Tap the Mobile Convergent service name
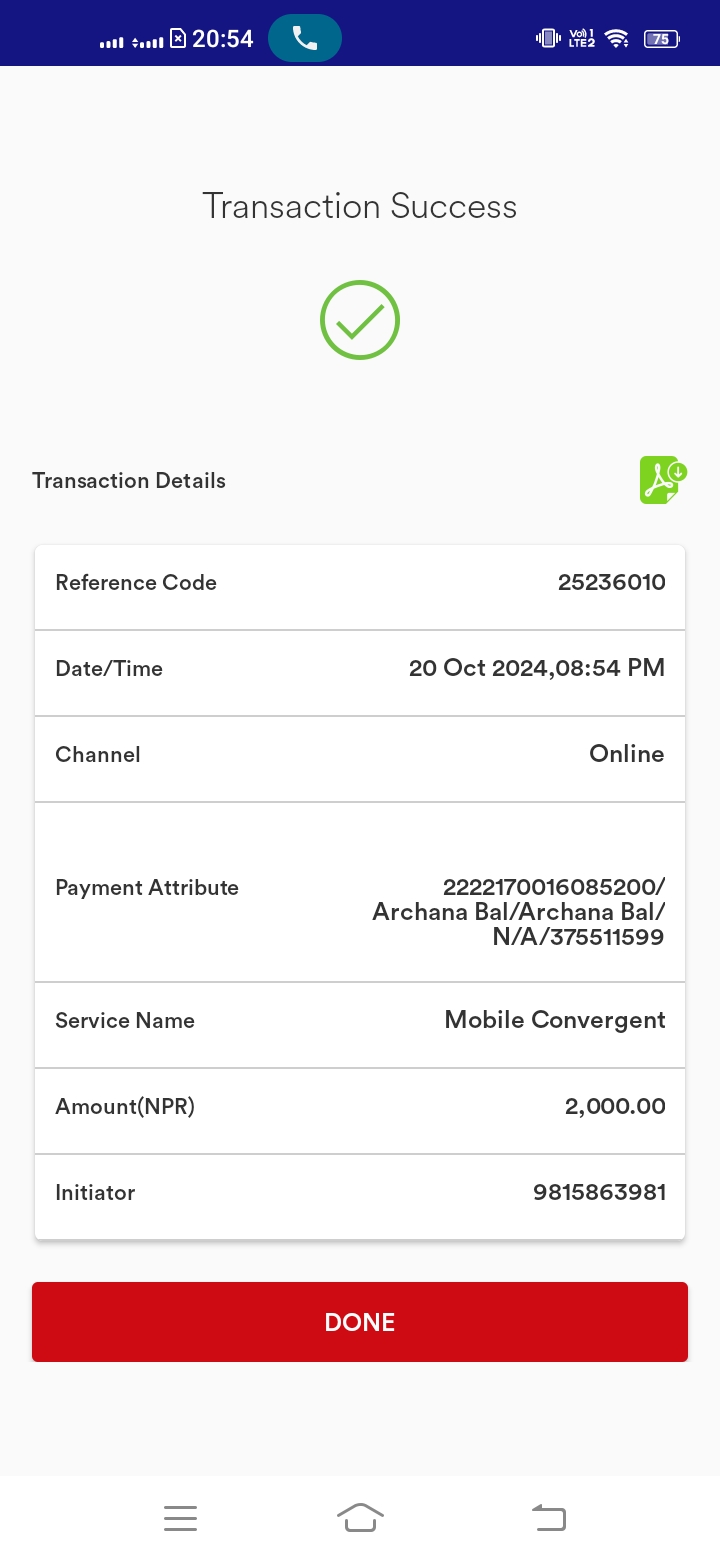The image size is (720, 1560). tap(555, 1020)
